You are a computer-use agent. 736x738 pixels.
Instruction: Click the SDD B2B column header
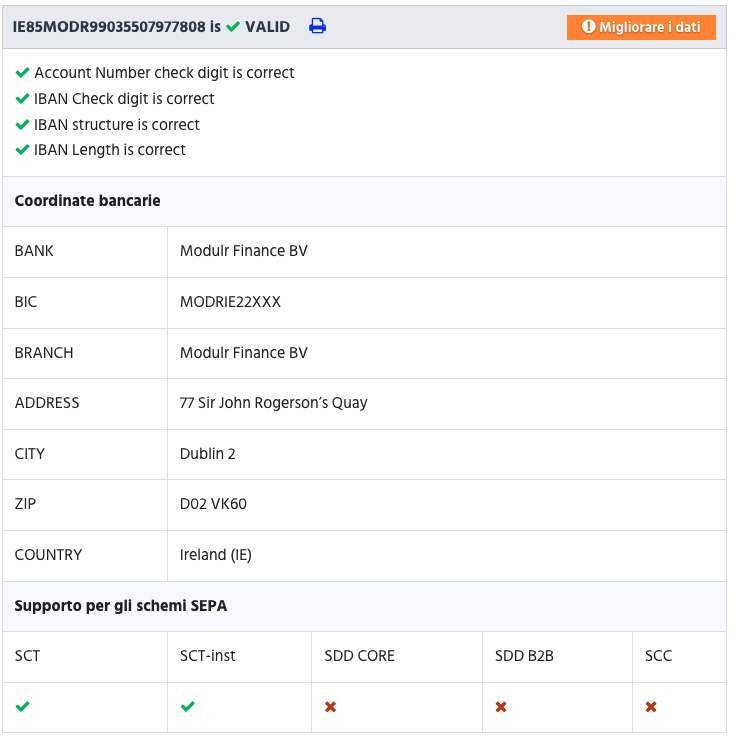(x=524, y=656)
